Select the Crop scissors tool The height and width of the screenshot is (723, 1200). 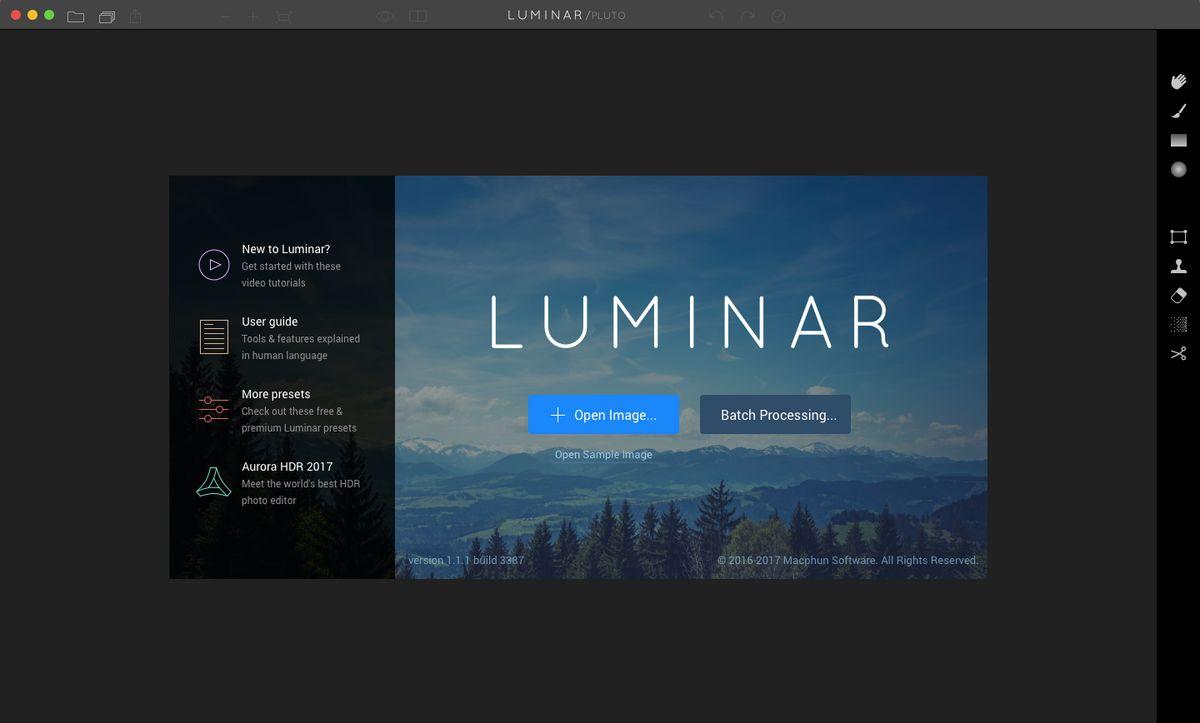[x=1179, y=353]
